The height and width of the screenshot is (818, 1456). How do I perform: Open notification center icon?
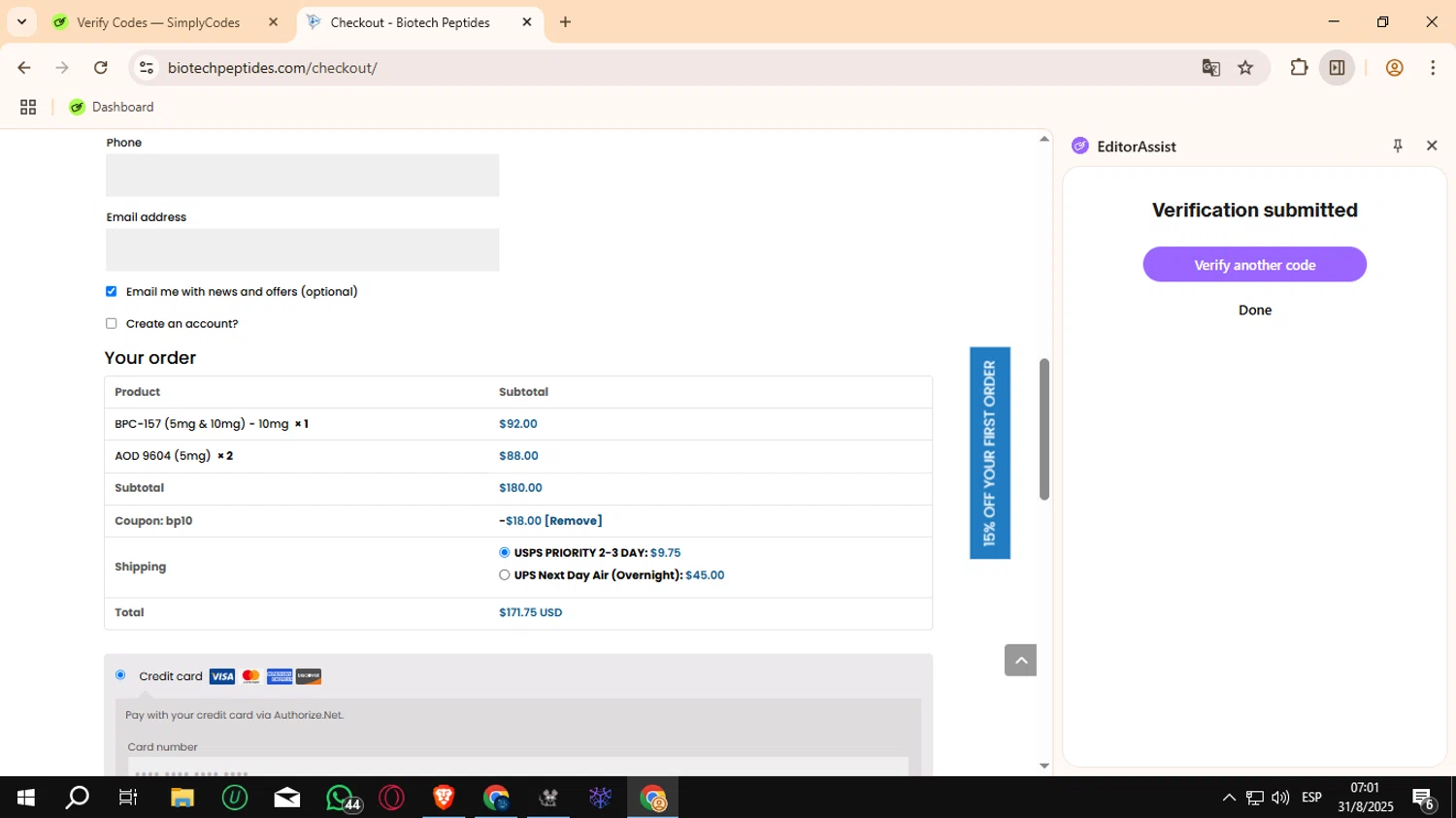click(x=1424, y=799)
